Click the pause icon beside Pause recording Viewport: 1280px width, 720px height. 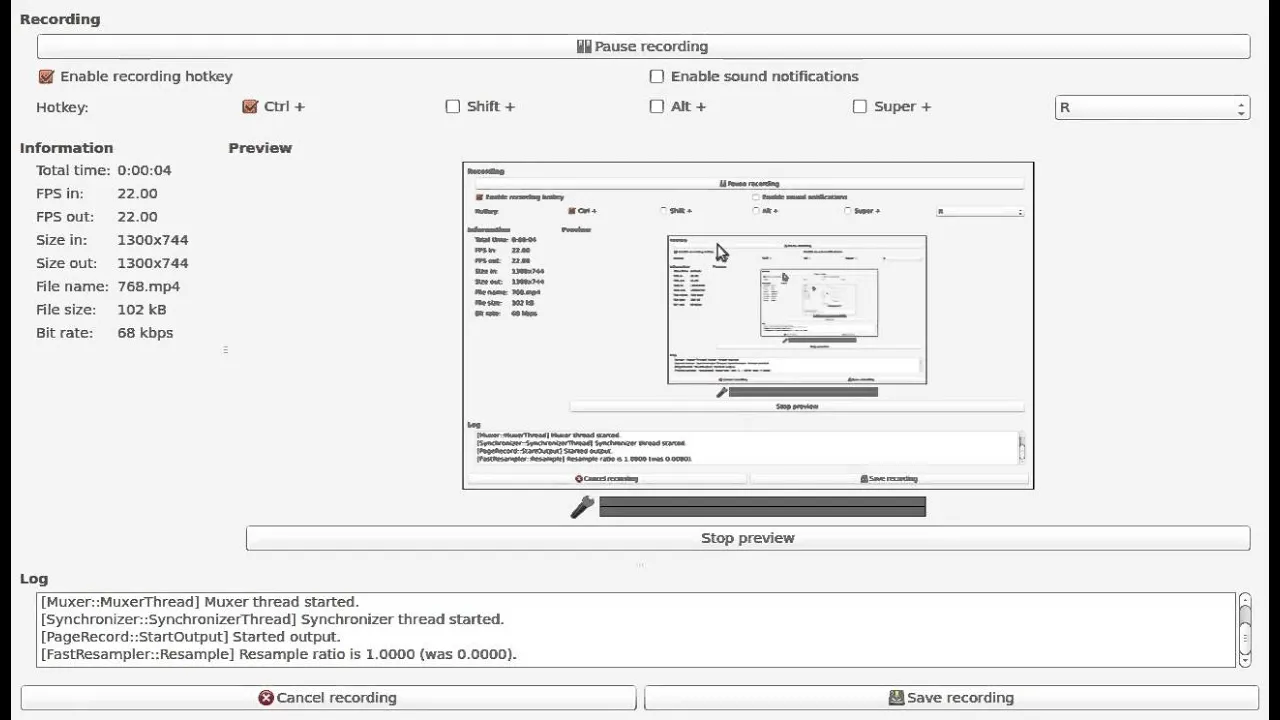click(584, 46)
